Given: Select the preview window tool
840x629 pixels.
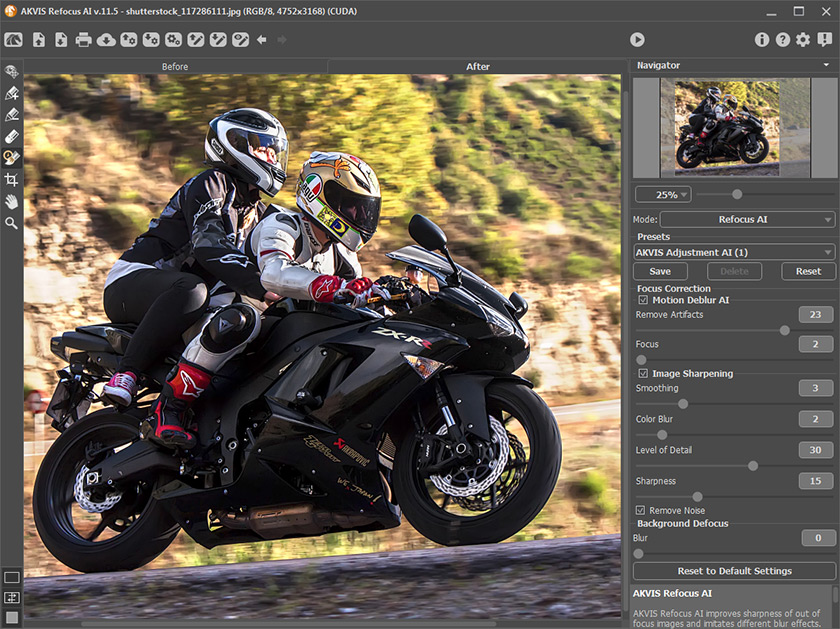Looking at the screenshot, I should coord(12,71).
